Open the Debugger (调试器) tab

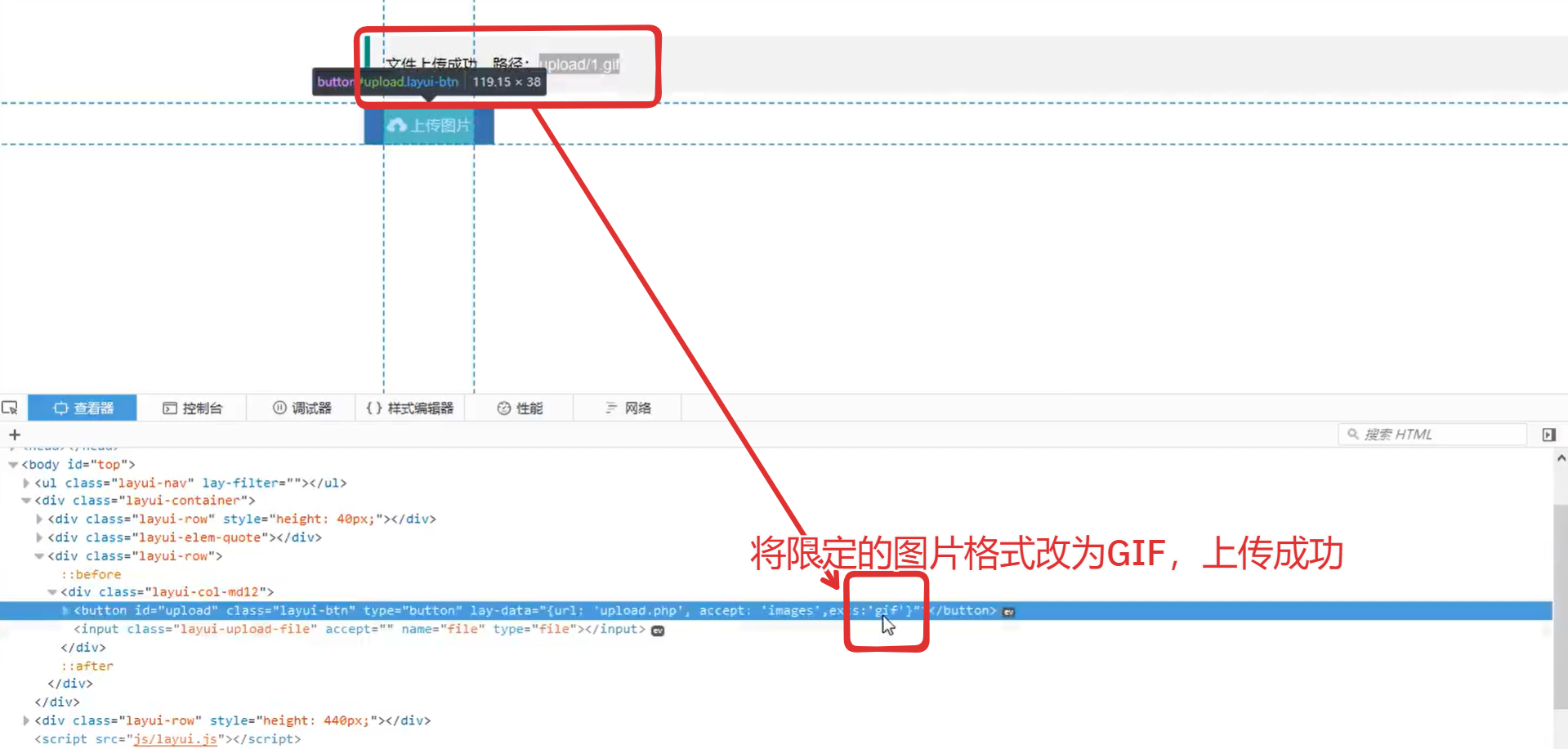tap(302, 408)
